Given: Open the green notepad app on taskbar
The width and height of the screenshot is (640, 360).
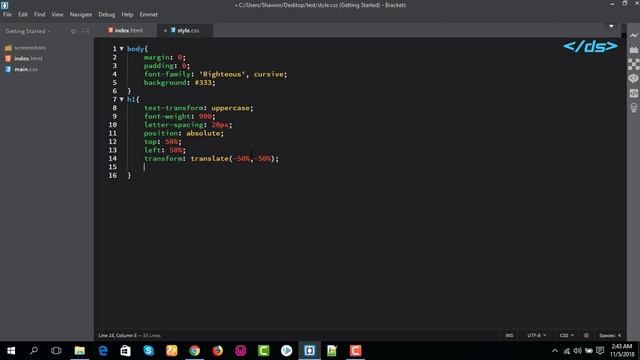Looking at the screenshot, I should click(x=332, y=351).
